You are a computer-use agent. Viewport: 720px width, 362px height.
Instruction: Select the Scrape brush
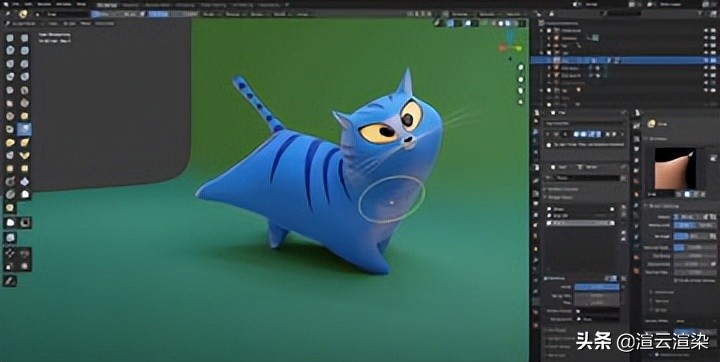point(10,116)
